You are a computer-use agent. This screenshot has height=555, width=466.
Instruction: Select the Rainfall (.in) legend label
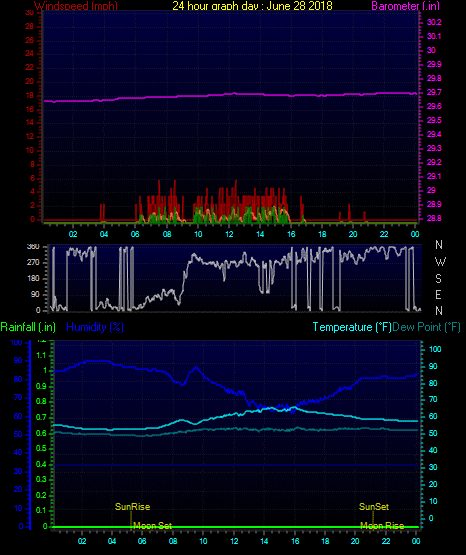click(x=28, y=327)
